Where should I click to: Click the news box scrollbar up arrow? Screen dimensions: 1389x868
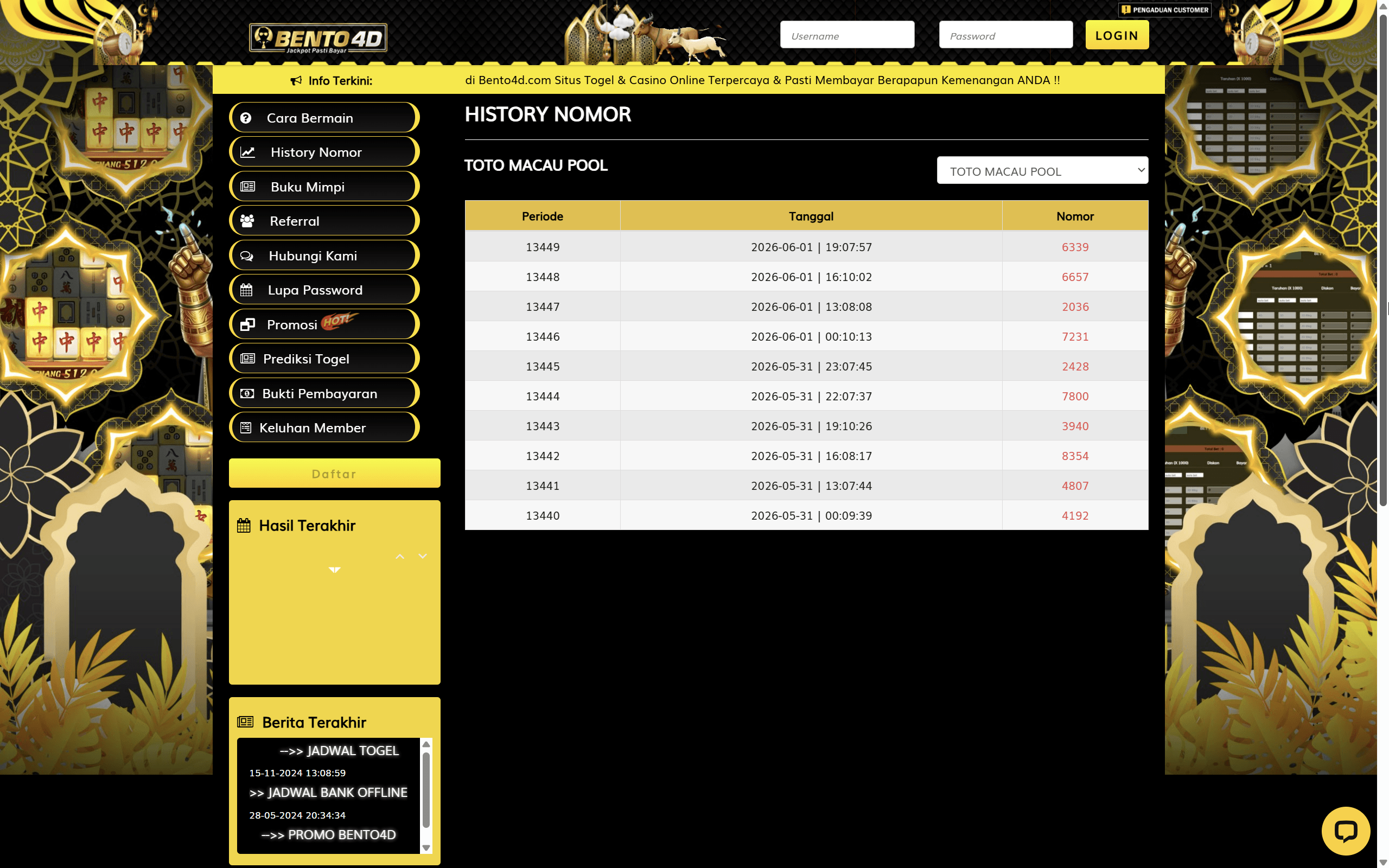[426, 744]
